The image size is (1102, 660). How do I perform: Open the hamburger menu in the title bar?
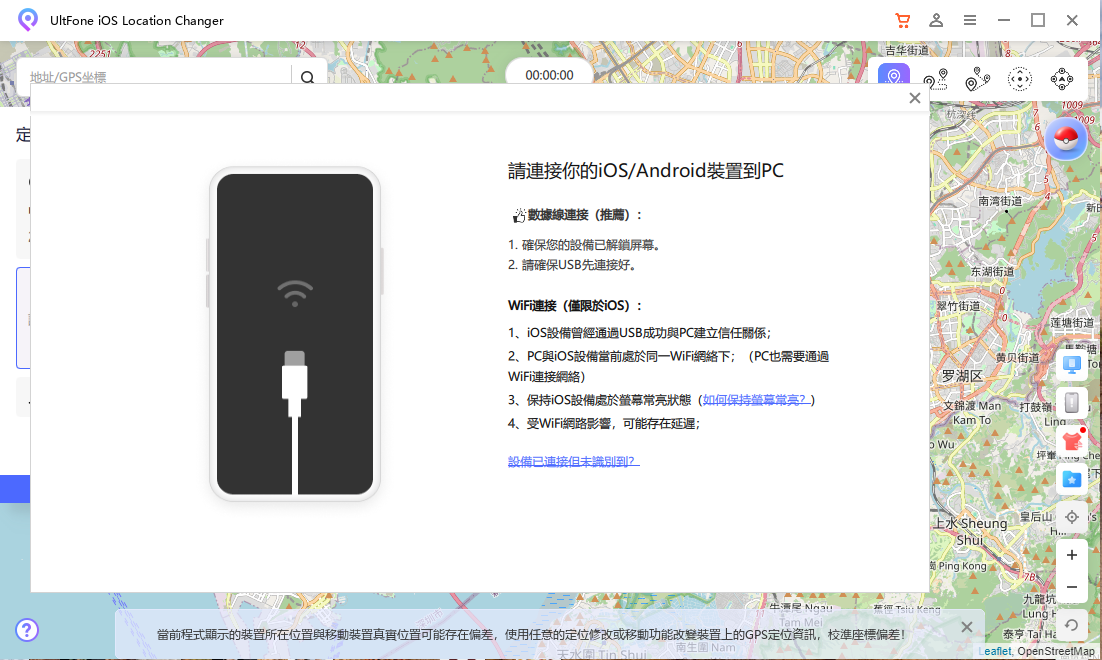click(969, 20)
